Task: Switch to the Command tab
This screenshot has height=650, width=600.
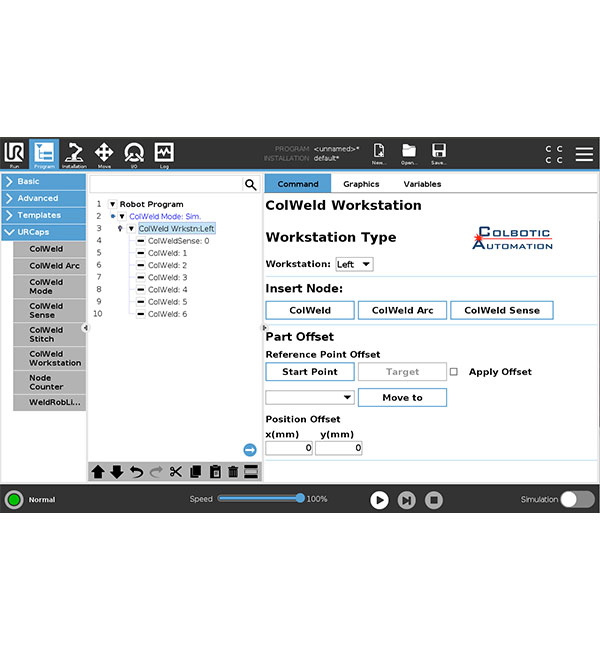Action: click(x=298, y=184)
